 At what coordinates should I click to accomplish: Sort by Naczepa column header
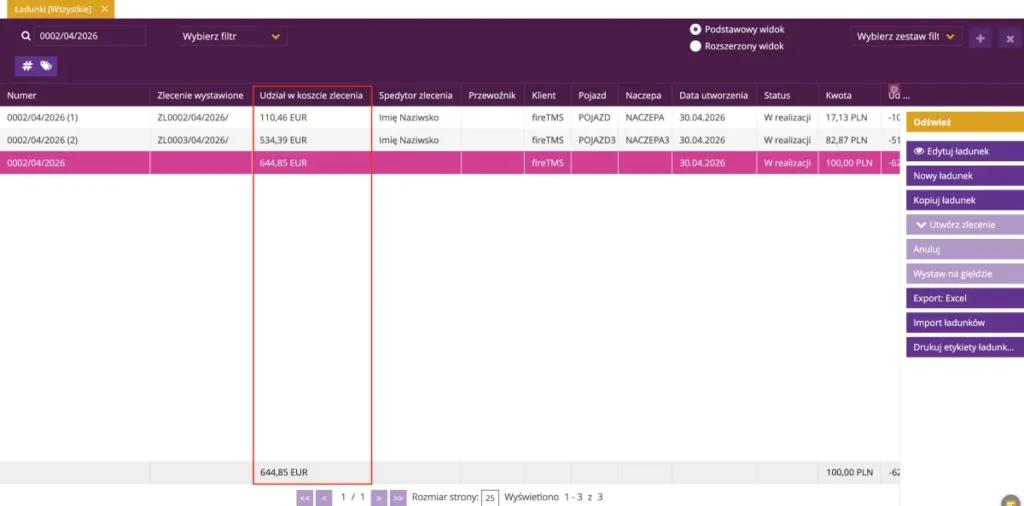click(643, 95)
